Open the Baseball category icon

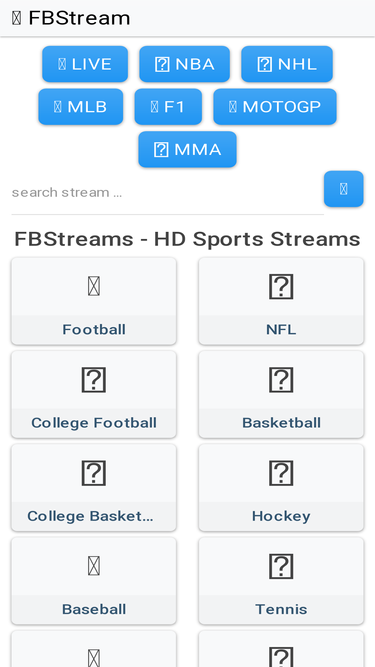[x=94, y=566]
